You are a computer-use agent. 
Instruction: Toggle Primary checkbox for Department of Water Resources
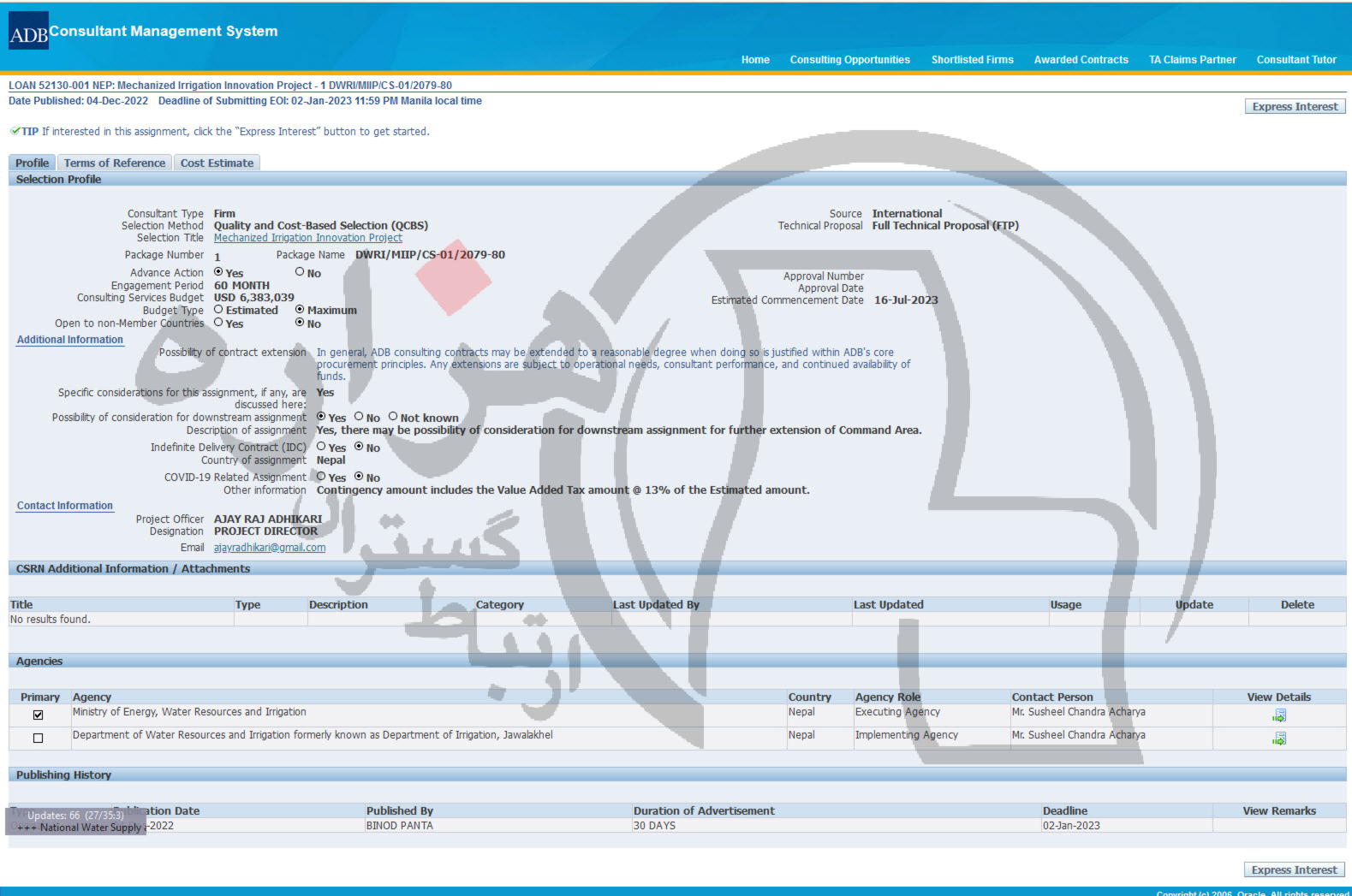tap(38, 738)
